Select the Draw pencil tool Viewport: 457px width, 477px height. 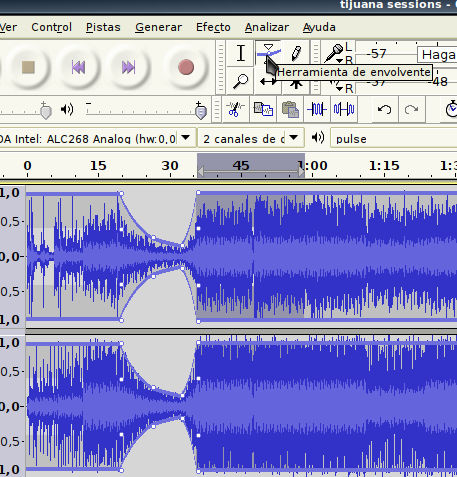click(x=296, y=53)
